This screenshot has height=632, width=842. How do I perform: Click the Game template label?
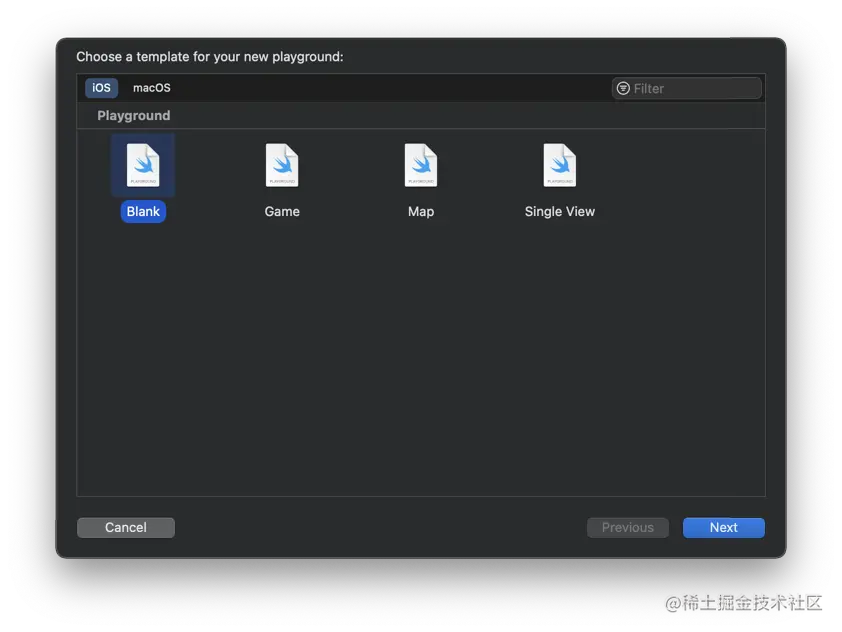(282, 212)
